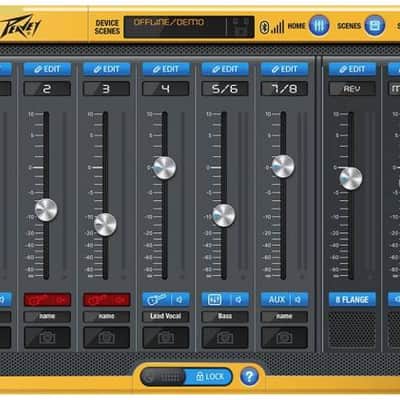
Task: Click the channel number 2 label
Action: (47, 89)
